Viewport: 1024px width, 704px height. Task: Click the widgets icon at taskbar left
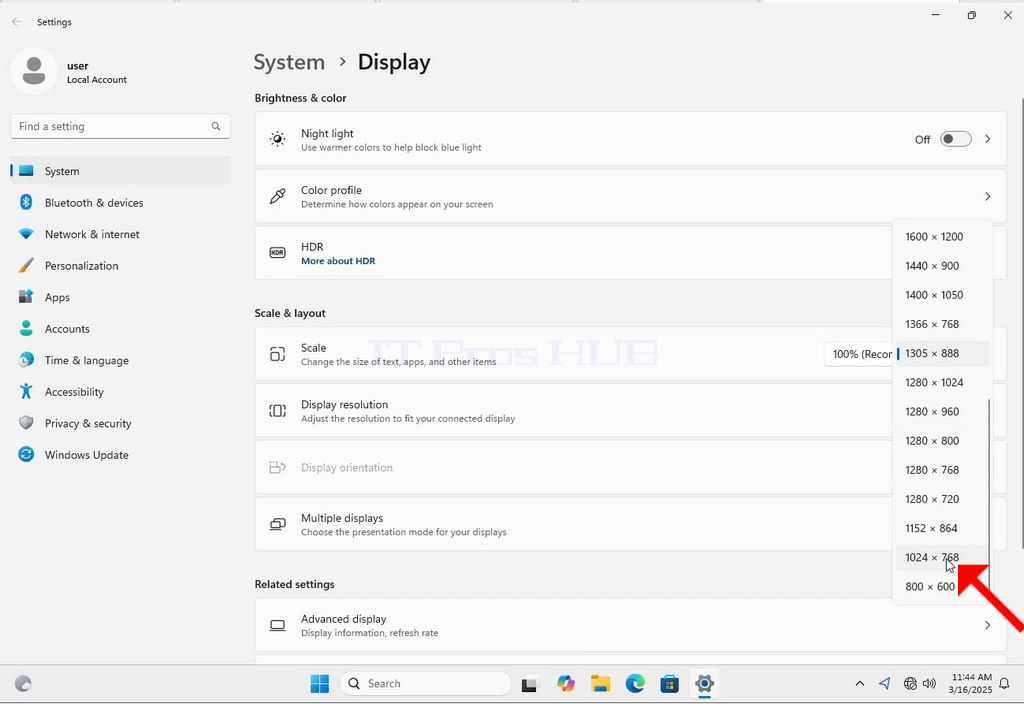[23, 684]
